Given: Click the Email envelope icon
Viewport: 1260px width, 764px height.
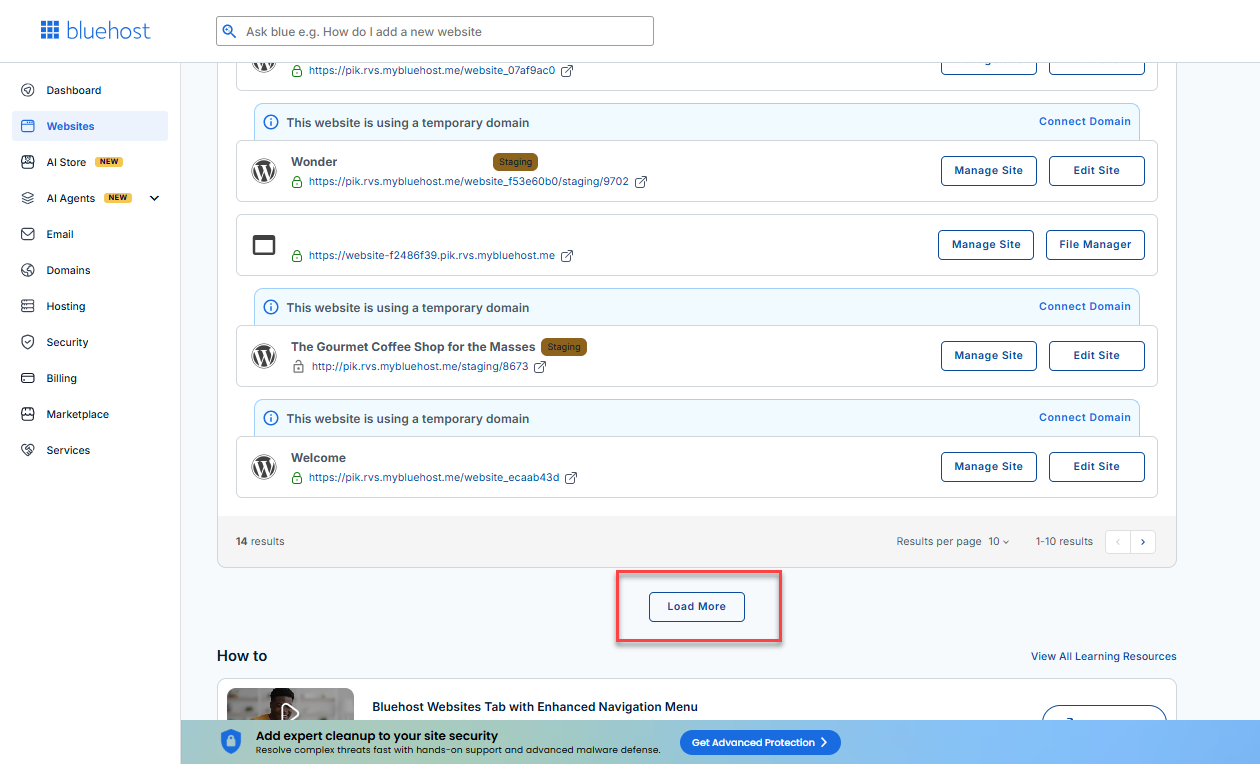Looking at the screenshot, I should (28, 234).
